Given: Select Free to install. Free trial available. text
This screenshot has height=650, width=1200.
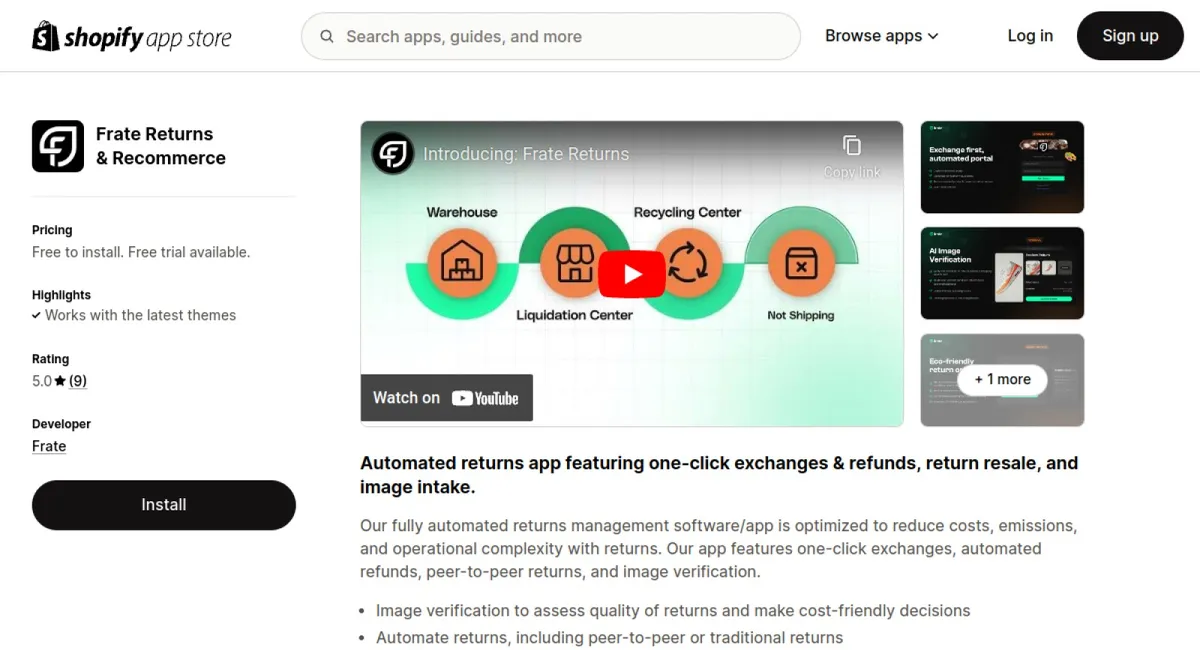Looking at the screenshot, I should click(141, 252).
